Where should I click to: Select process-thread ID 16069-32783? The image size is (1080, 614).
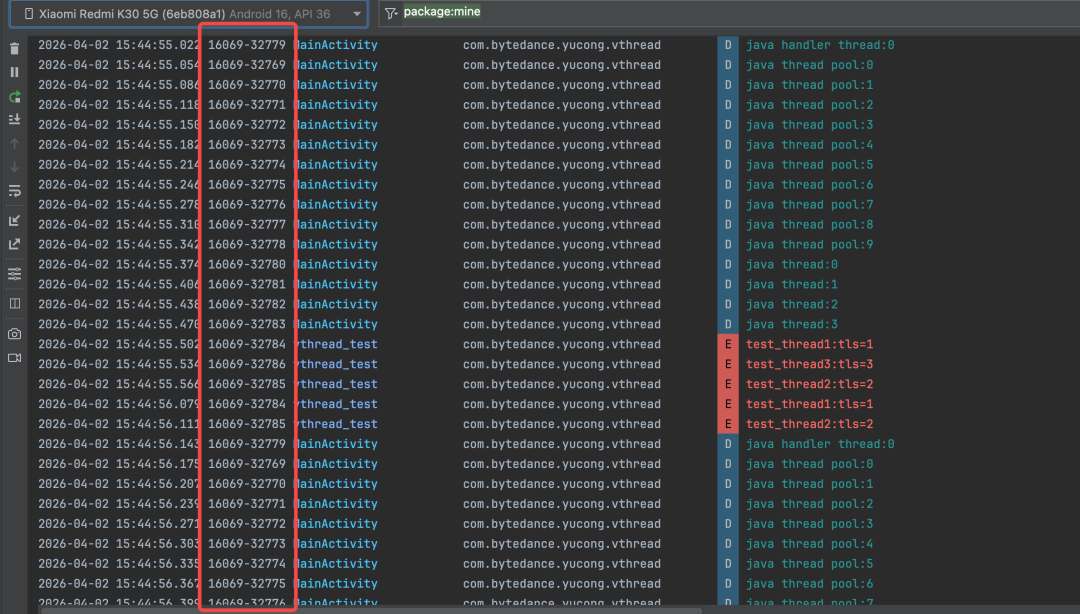pyautogui.click(x=247, y=325)
